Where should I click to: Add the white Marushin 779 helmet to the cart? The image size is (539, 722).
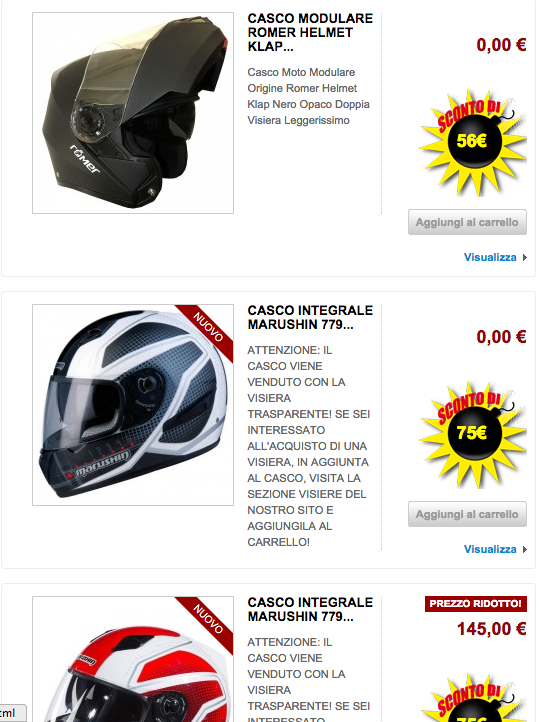pyautogui.click(x=467, y=514)
